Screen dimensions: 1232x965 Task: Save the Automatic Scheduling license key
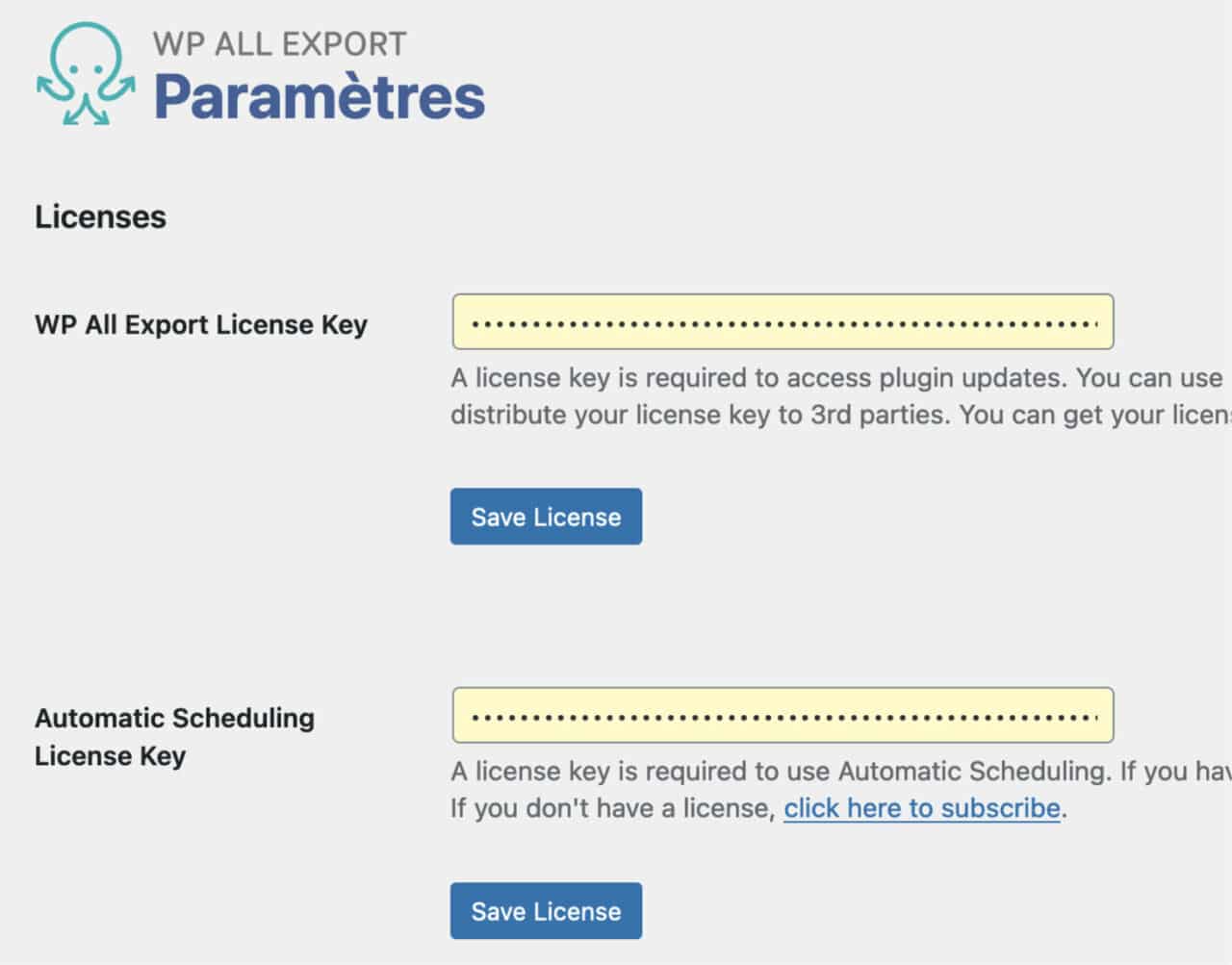click(546, 910)
